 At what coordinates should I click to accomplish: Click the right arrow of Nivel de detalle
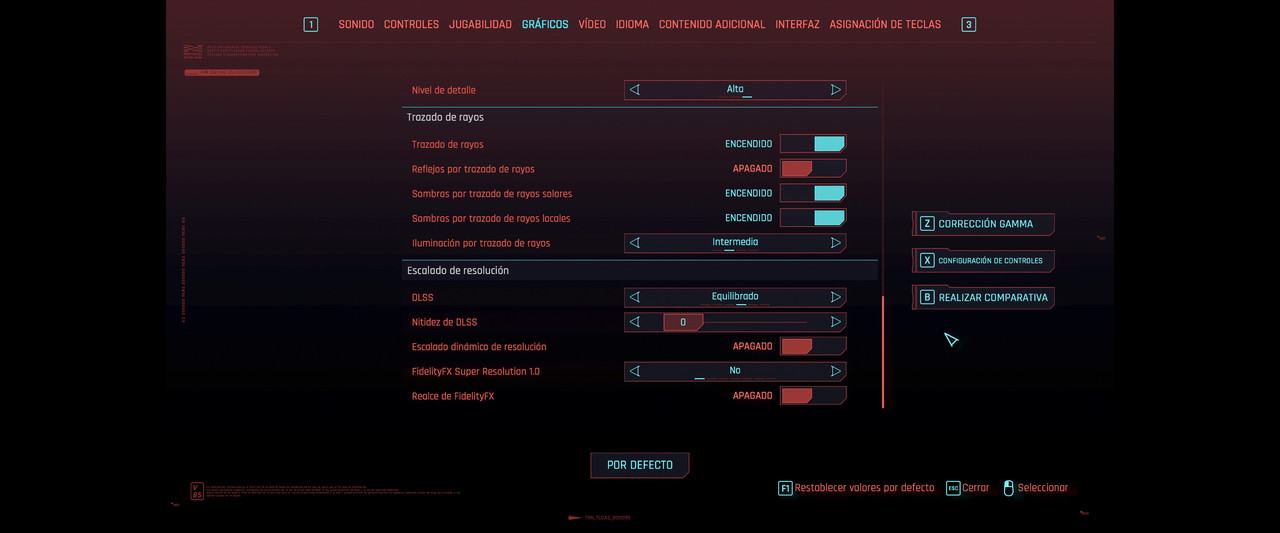coord(836,90)
